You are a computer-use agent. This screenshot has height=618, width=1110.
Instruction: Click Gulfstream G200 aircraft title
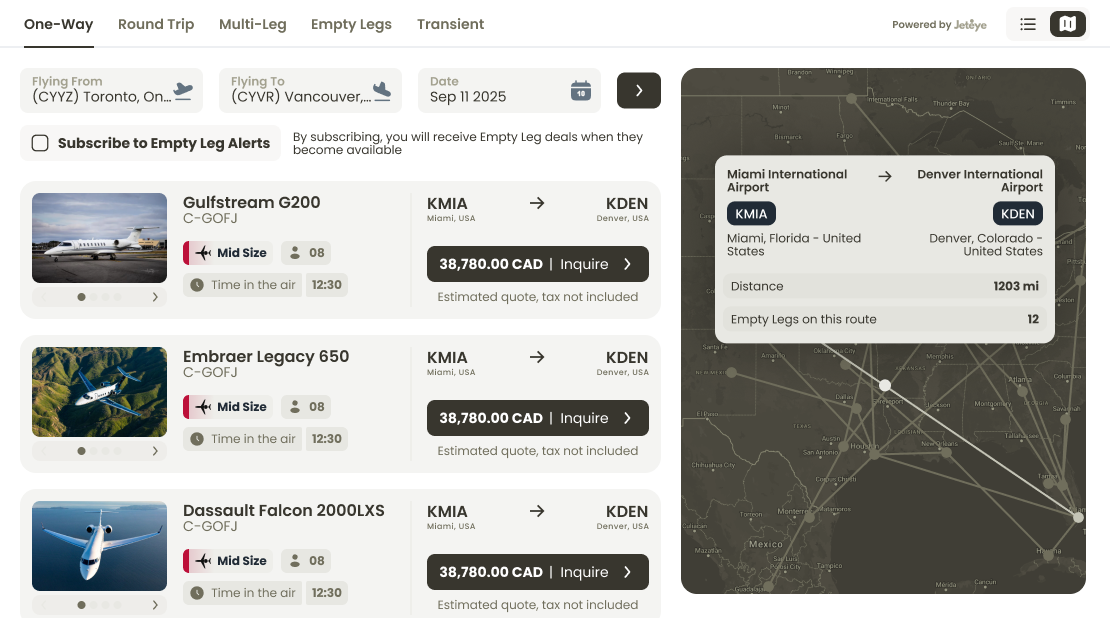pos(251,202)
